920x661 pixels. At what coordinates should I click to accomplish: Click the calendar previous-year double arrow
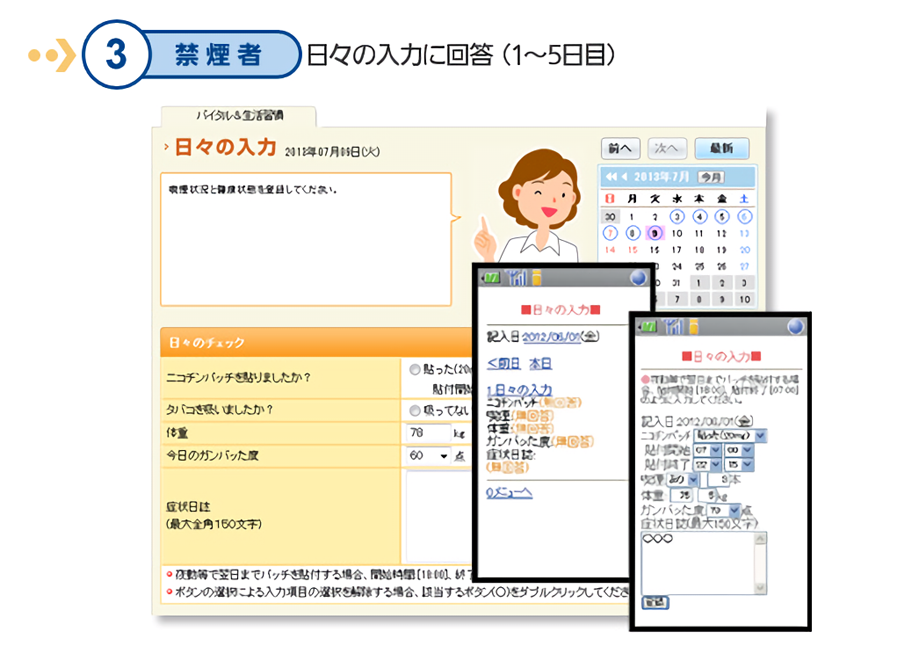coord(610,176)
